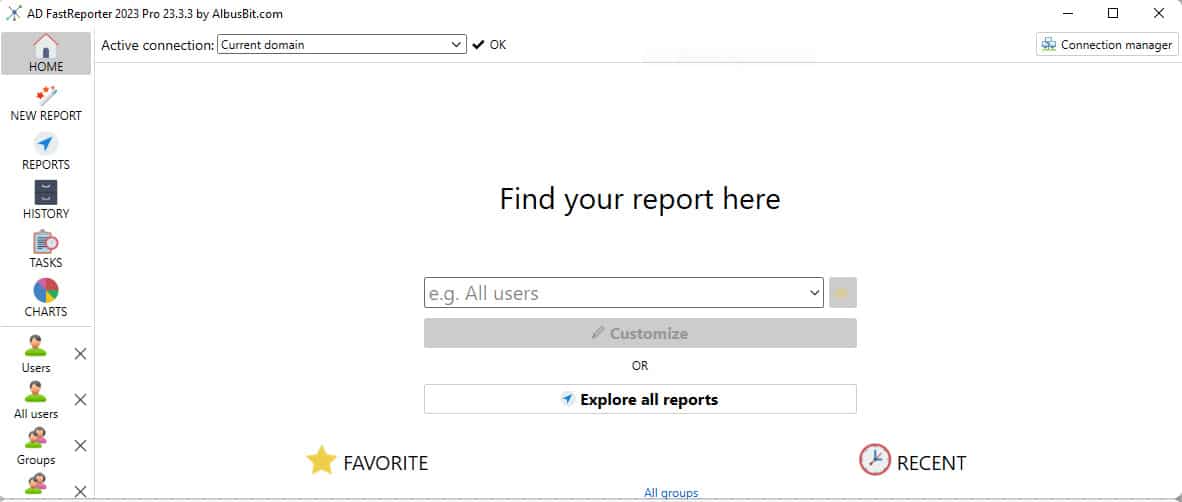
Task: Open the All users report shortcut
Action: tap(35, 400)
